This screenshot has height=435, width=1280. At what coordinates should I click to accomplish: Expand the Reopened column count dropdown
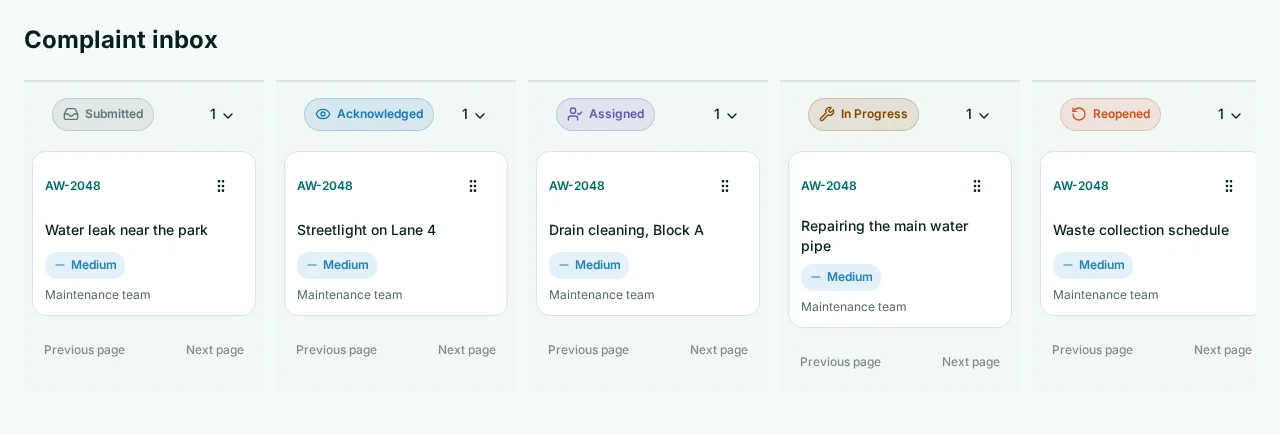pos(1229,115)
